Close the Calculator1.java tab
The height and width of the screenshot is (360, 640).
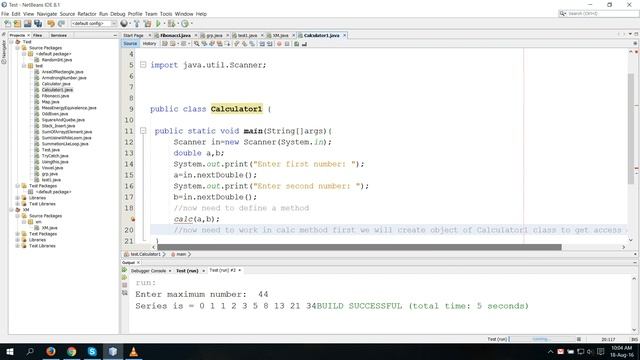click(x=344, y=36)
